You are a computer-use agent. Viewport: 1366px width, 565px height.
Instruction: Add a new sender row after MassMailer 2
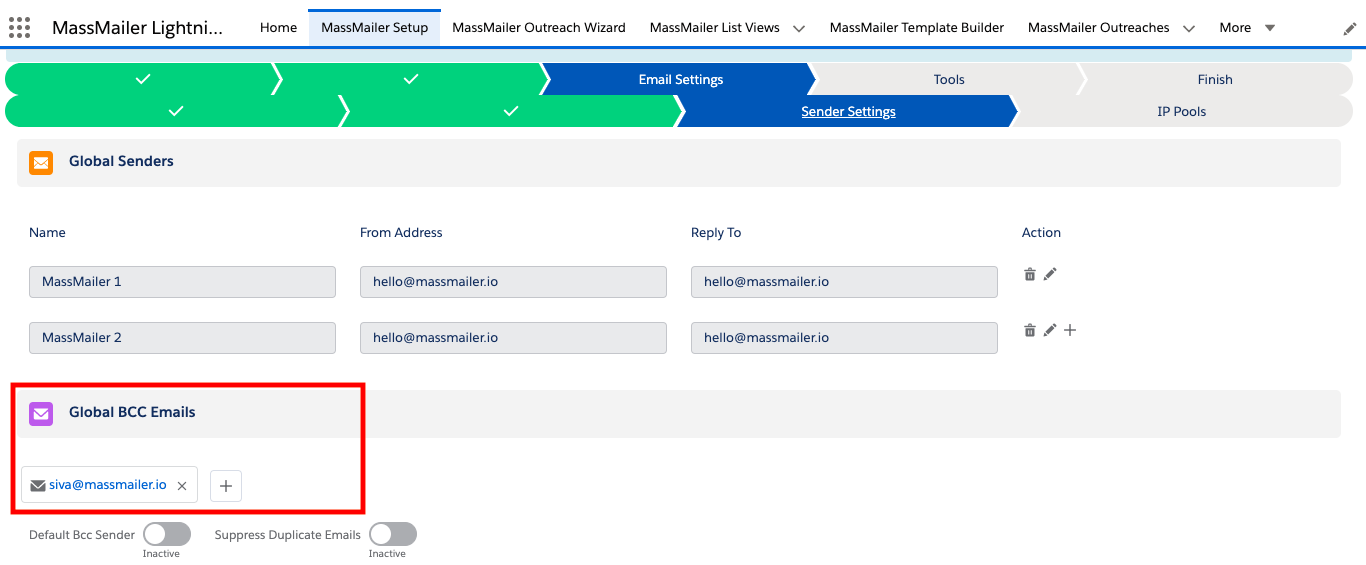[1070, 330]
